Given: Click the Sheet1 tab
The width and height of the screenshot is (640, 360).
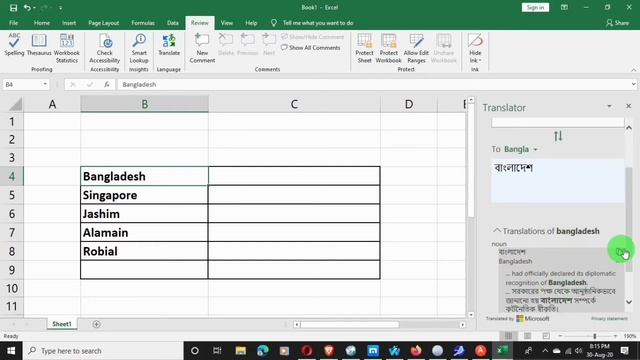Looking at the screenshot, I should click(62, 324).
